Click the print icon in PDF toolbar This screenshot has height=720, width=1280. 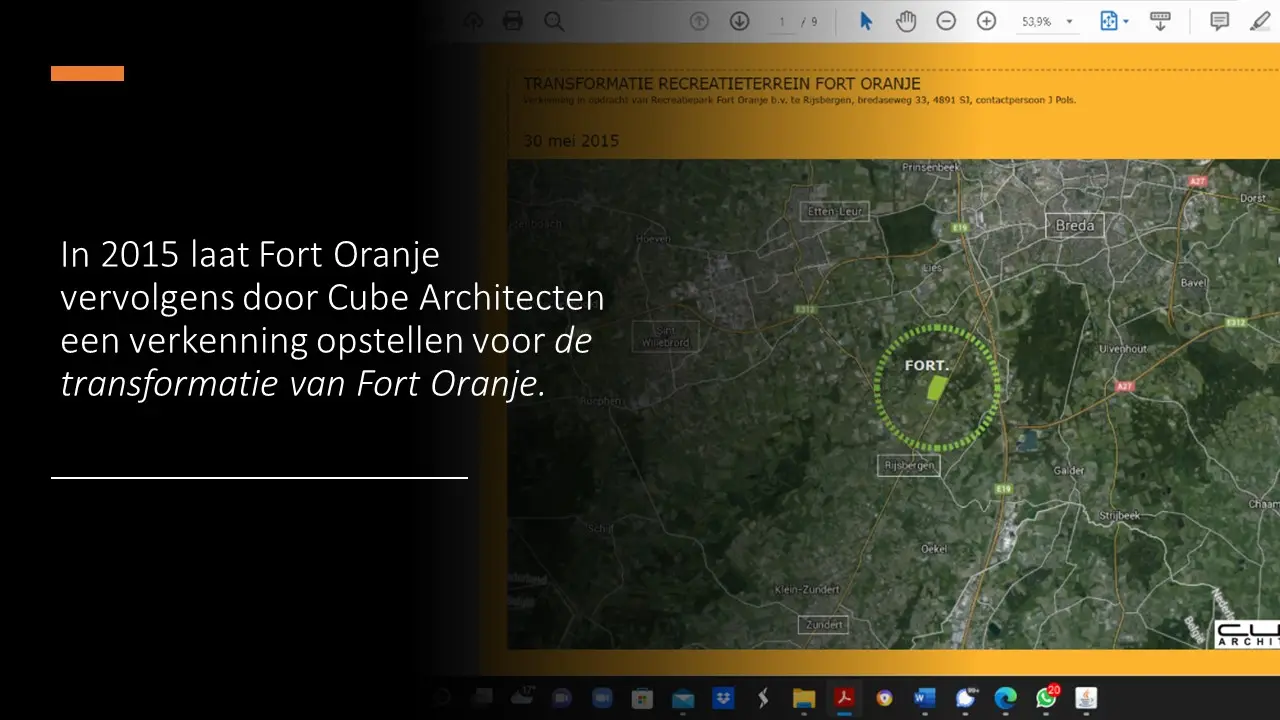pyautogui.click(x=513, y=21)
